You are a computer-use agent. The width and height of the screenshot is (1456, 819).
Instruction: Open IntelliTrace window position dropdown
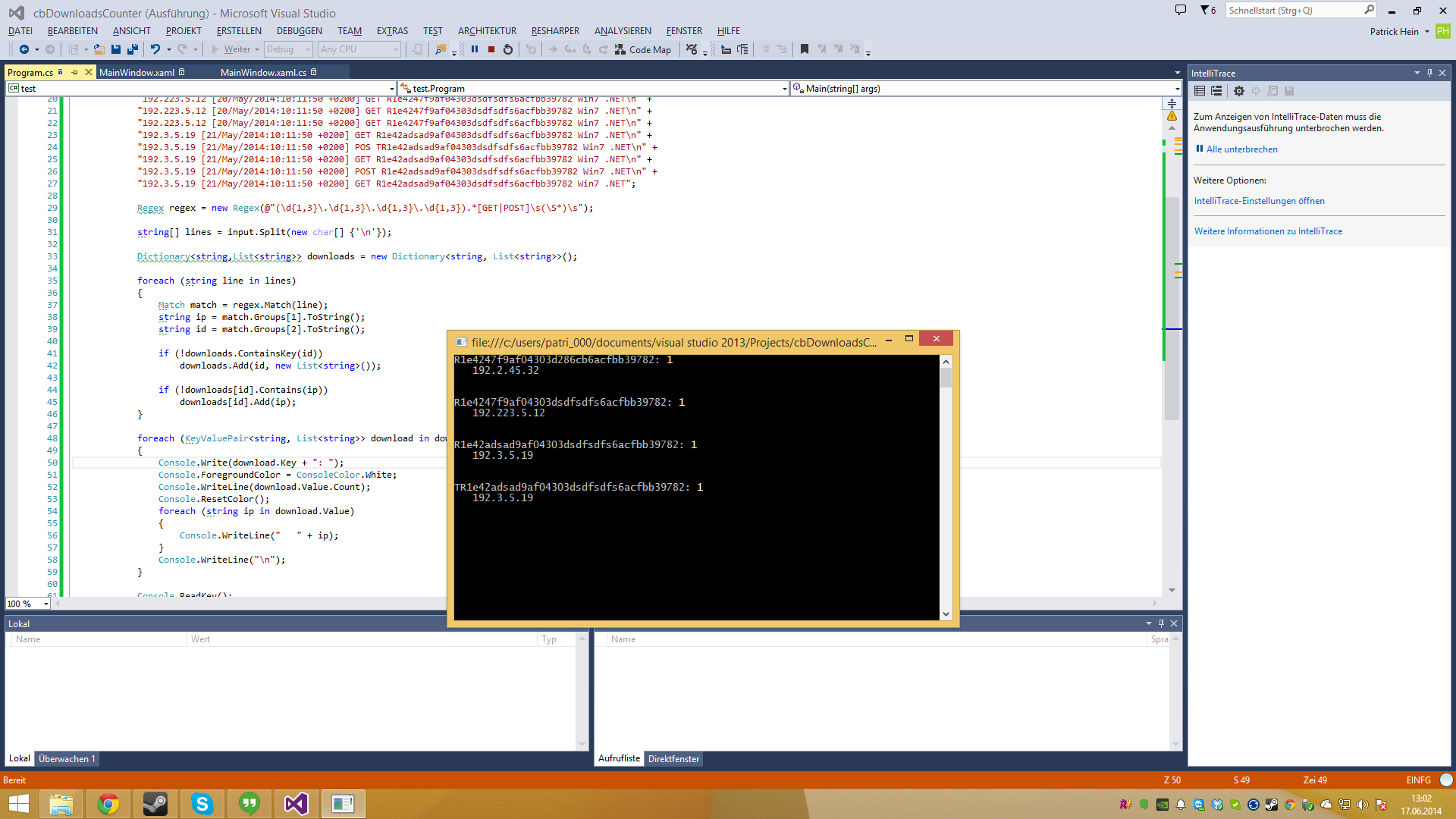[1417, 73]
